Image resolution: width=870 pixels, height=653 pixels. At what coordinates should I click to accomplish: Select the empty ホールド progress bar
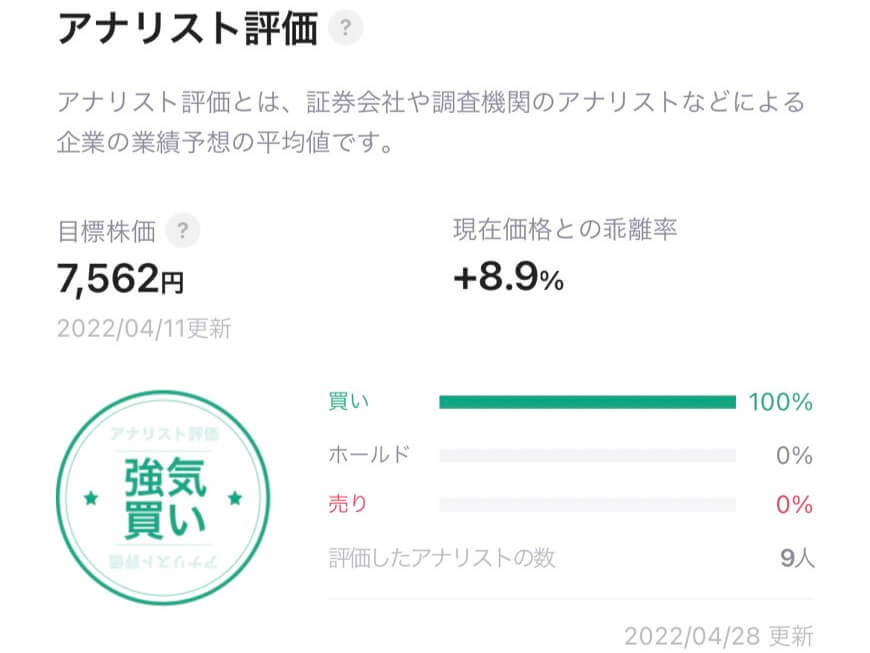tap(588, 455)
